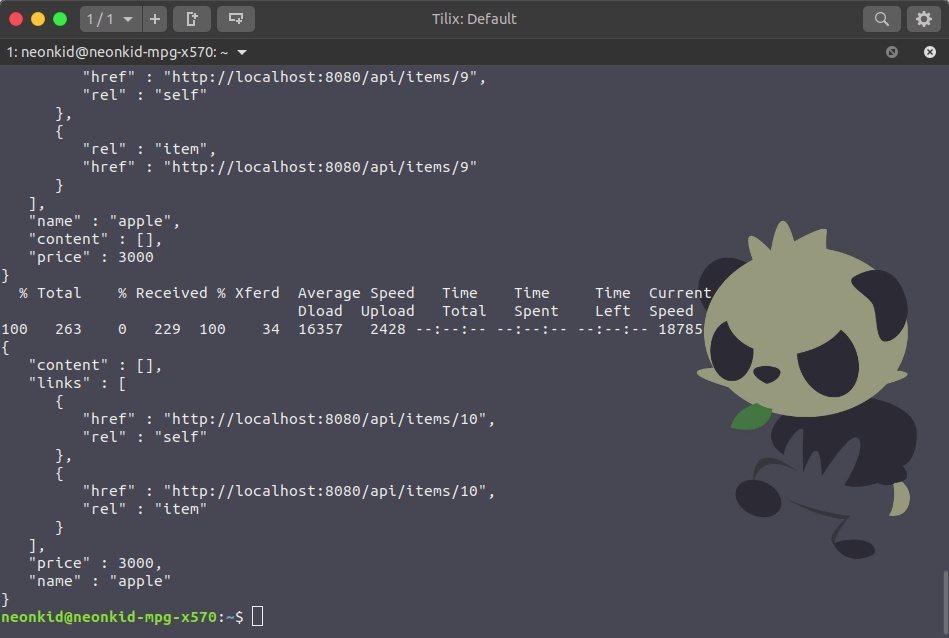Click the value 2428 under Upload

[x=388, y=329]
